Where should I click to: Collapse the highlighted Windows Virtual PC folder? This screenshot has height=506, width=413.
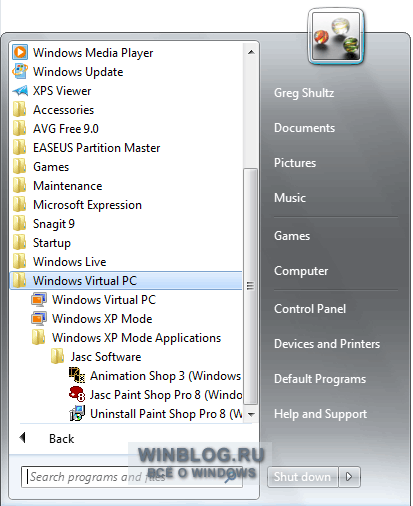126,280
